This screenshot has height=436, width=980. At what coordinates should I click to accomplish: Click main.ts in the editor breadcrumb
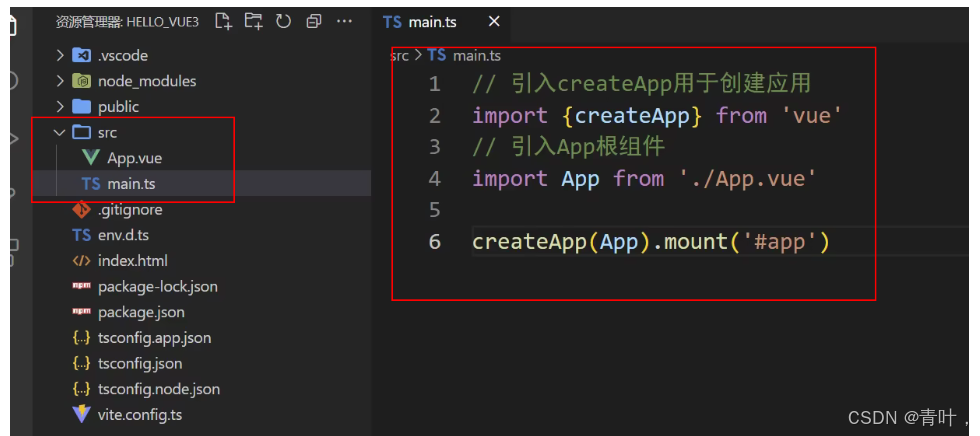pos(477,56)
